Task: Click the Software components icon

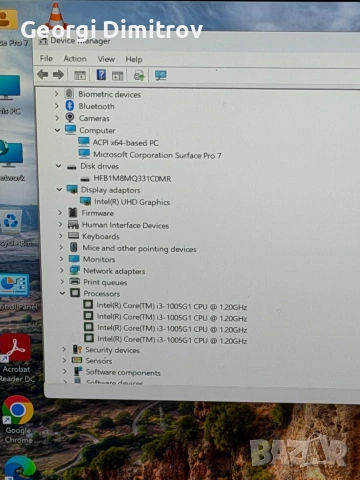Action: tap(78, 371)
